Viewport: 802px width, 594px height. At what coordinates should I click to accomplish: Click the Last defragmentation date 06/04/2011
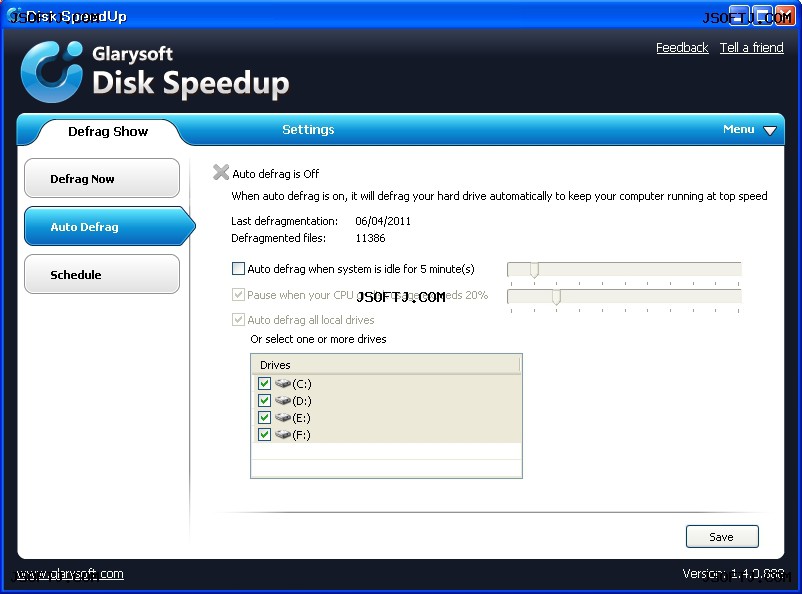pos(383,221)
